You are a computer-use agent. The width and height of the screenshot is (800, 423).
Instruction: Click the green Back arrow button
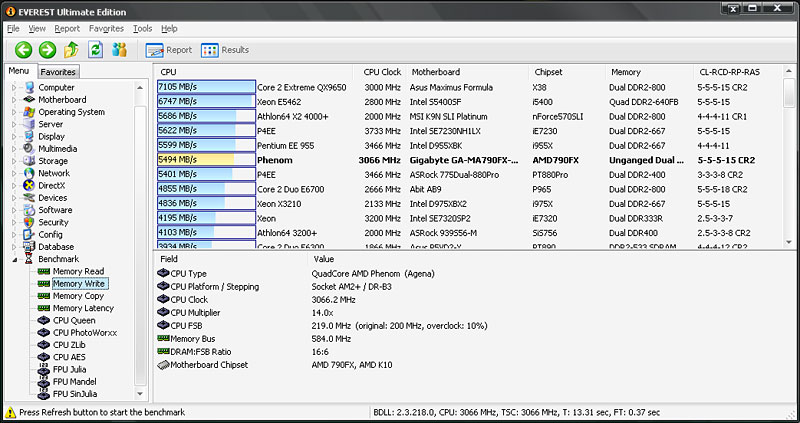23,50
